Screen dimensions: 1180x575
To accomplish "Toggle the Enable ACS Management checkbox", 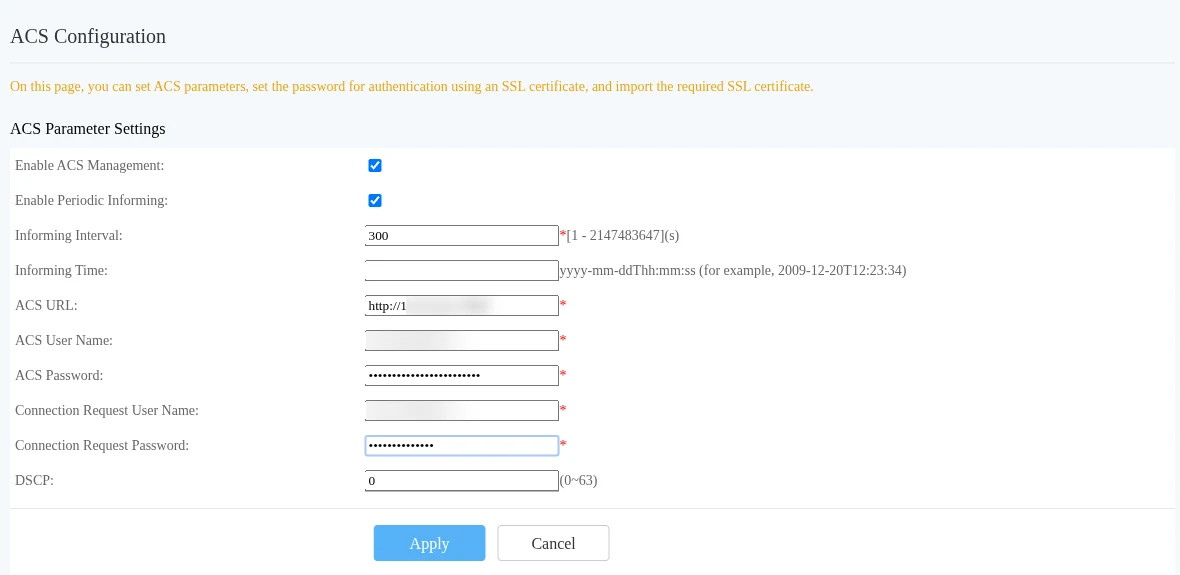I will coord(375,166).
